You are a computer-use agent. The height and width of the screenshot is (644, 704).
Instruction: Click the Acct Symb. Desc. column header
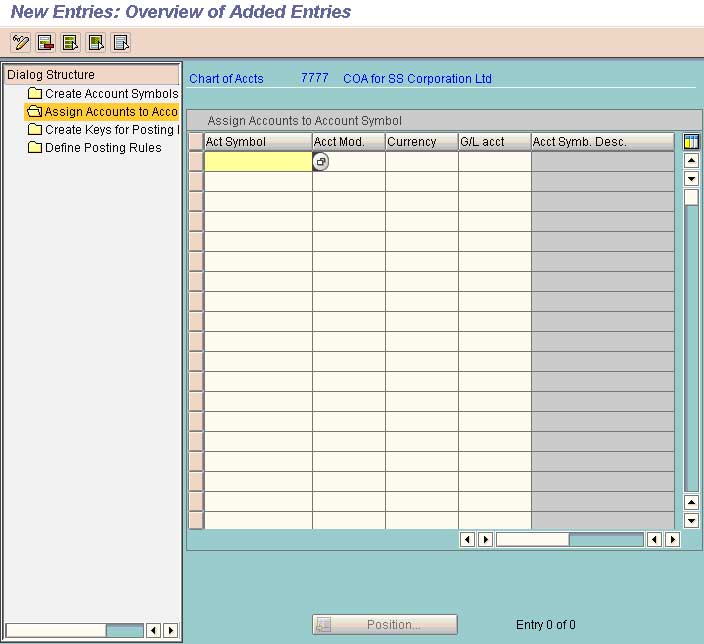pos(603,142)
